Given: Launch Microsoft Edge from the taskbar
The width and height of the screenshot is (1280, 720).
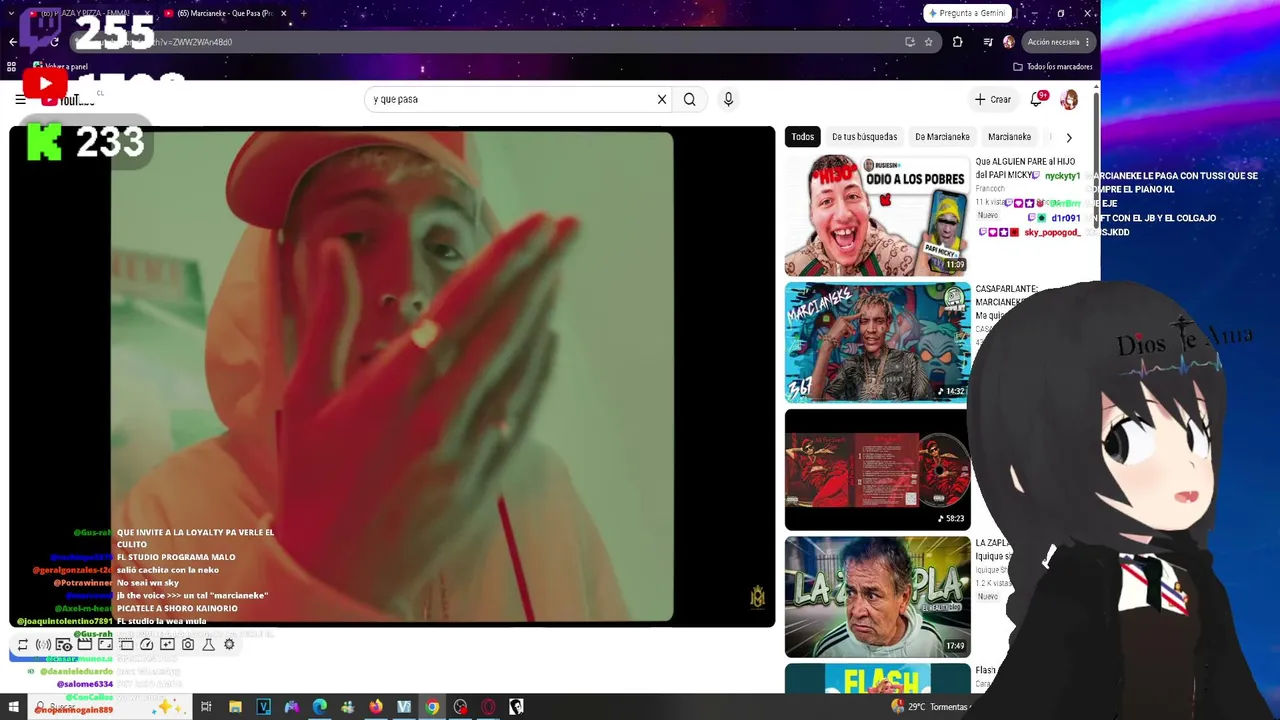Looking at the screenshot, I should point(319,707).
